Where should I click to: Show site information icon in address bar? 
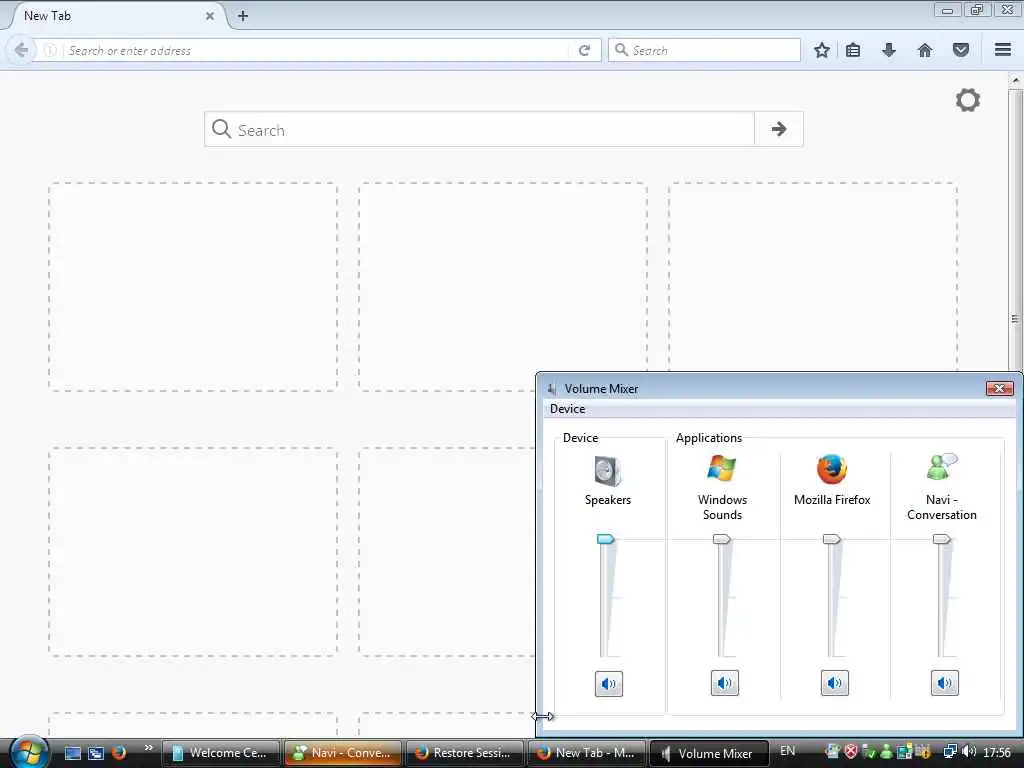pos(50,50)
